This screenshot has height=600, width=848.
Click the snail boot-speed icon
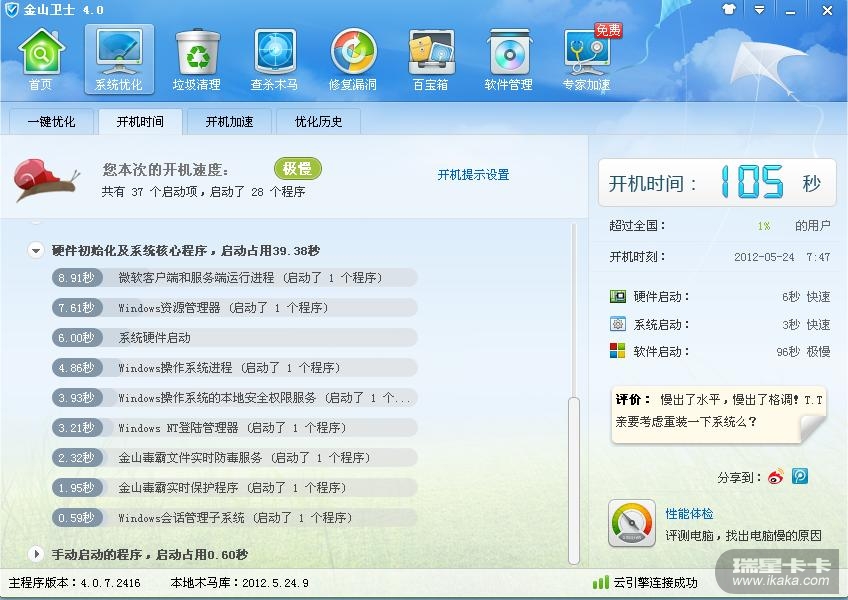point(47,179)
